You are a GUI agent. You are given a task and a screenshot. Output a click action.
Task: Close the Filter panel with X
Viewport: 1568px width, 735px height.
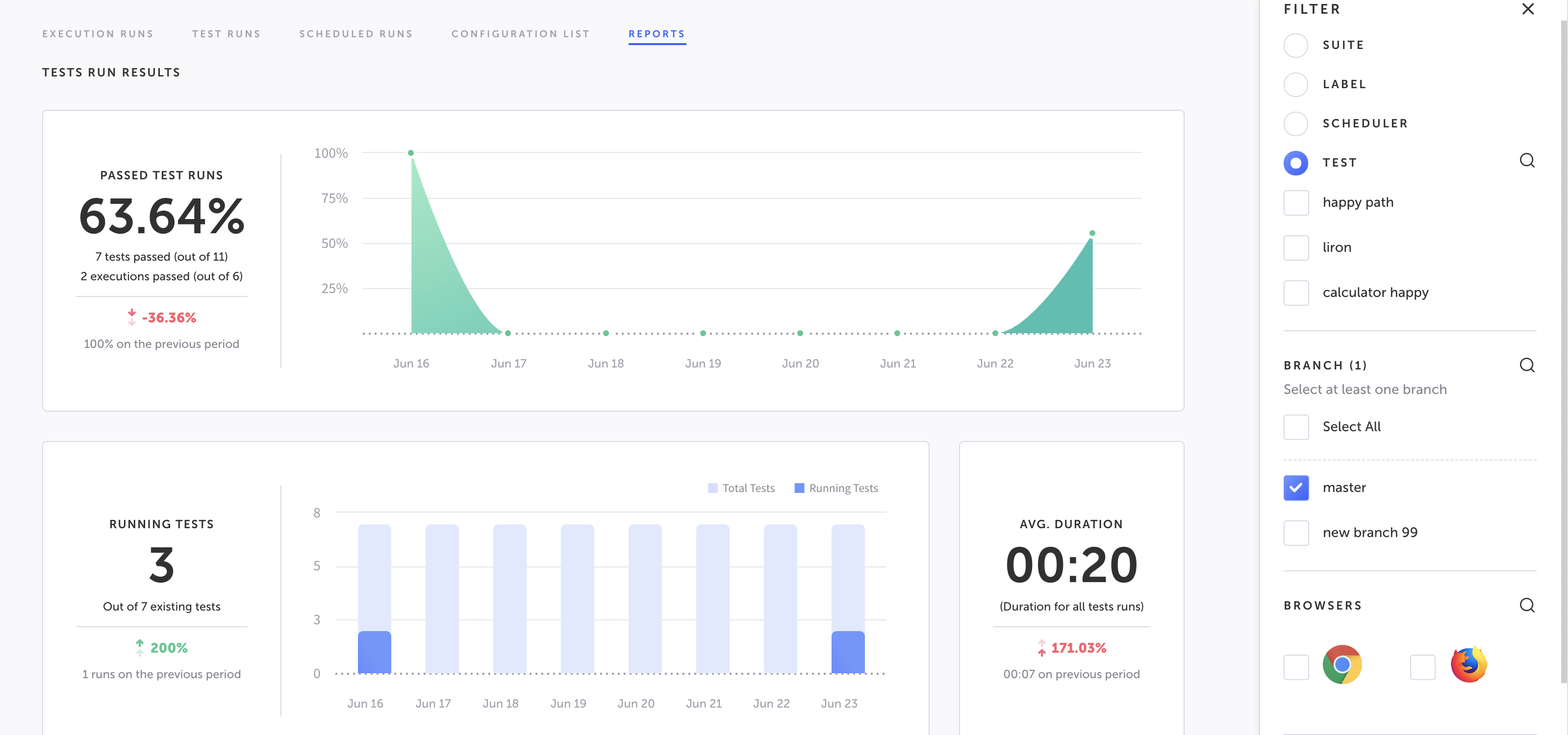tap(1527, 9)
